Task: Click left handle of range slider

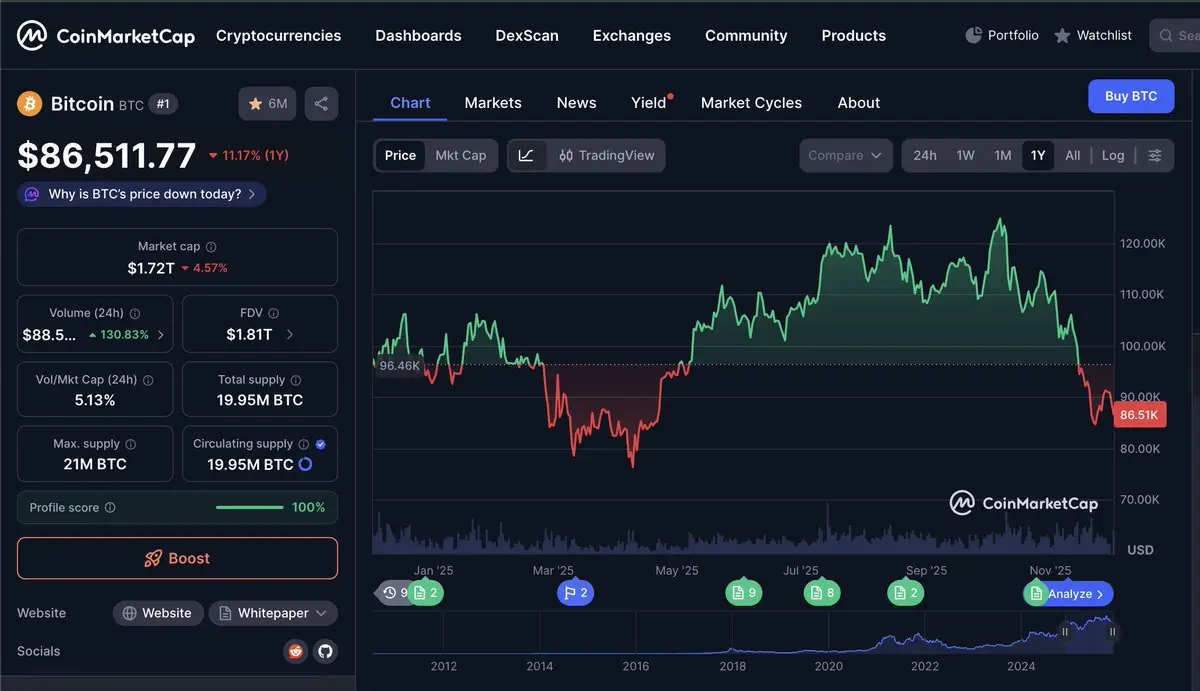Action: [x=1065, y=632]
